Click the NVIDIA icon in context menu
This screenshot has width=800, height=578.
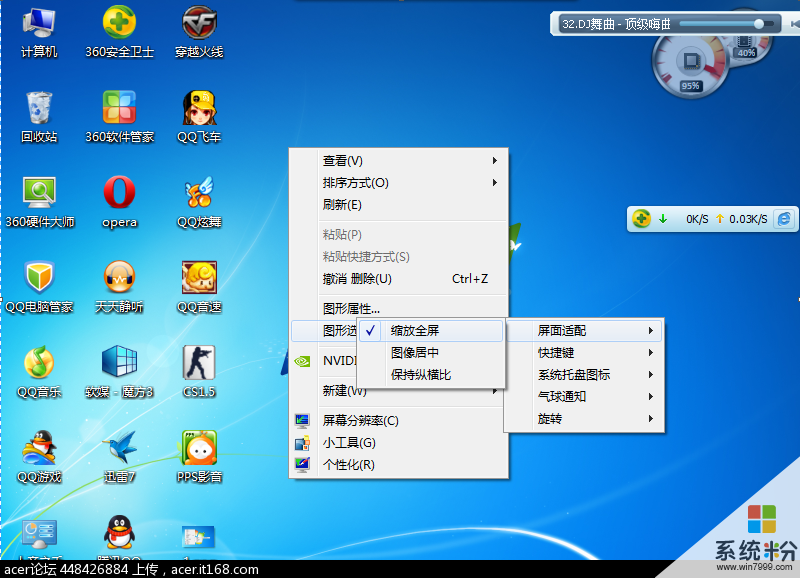(x=302, y=362)
